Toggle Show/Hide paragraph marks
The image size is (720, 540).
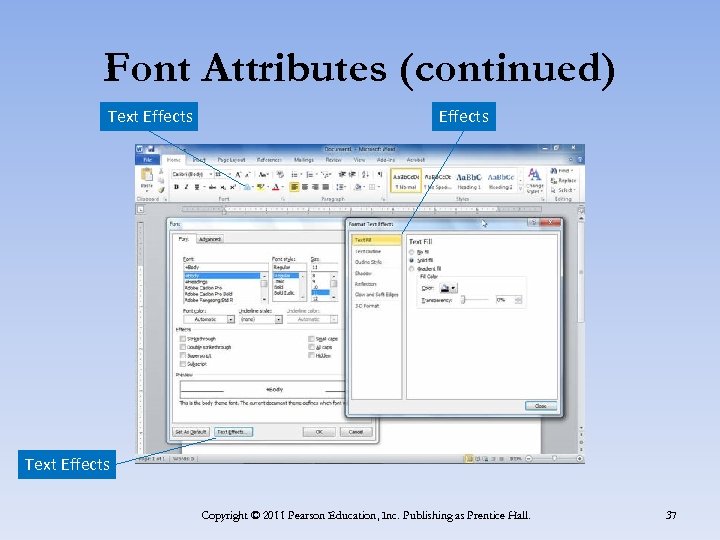[x=380, y=174]
